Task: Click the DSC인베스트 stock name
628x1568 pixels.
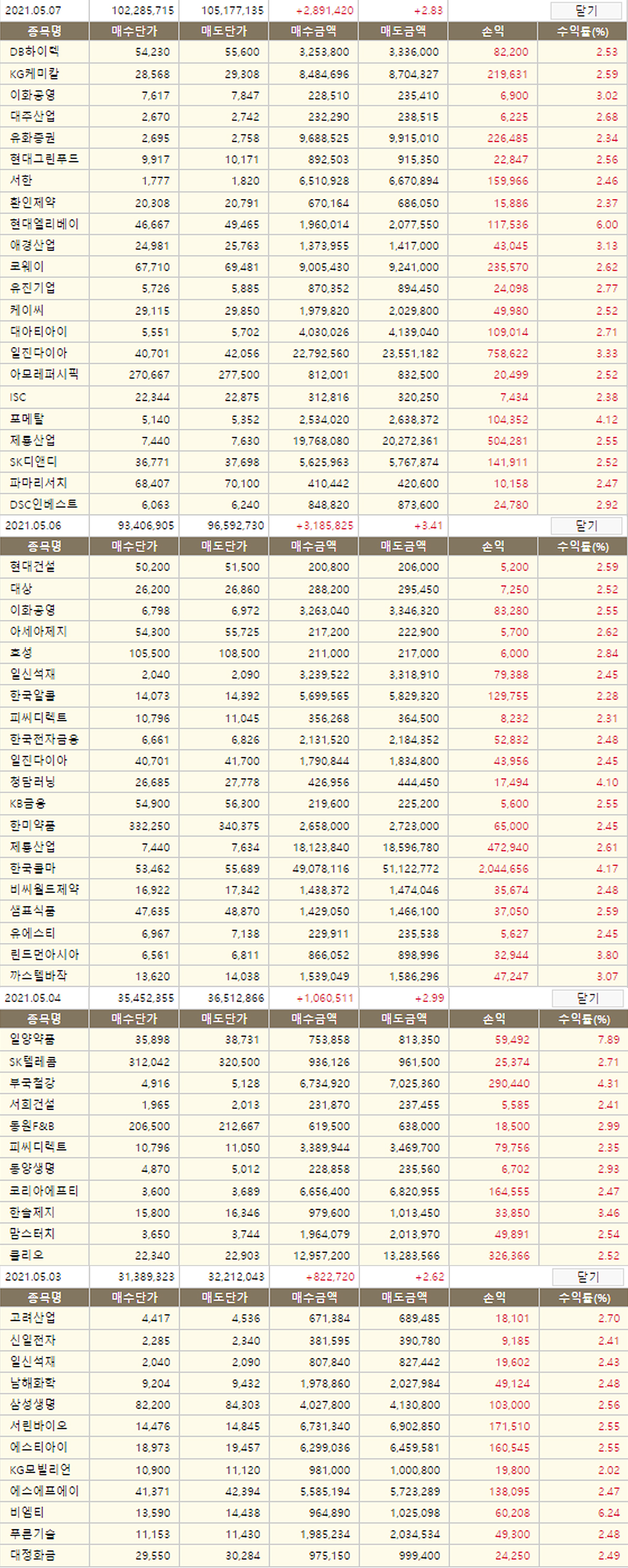Action: 43,505
